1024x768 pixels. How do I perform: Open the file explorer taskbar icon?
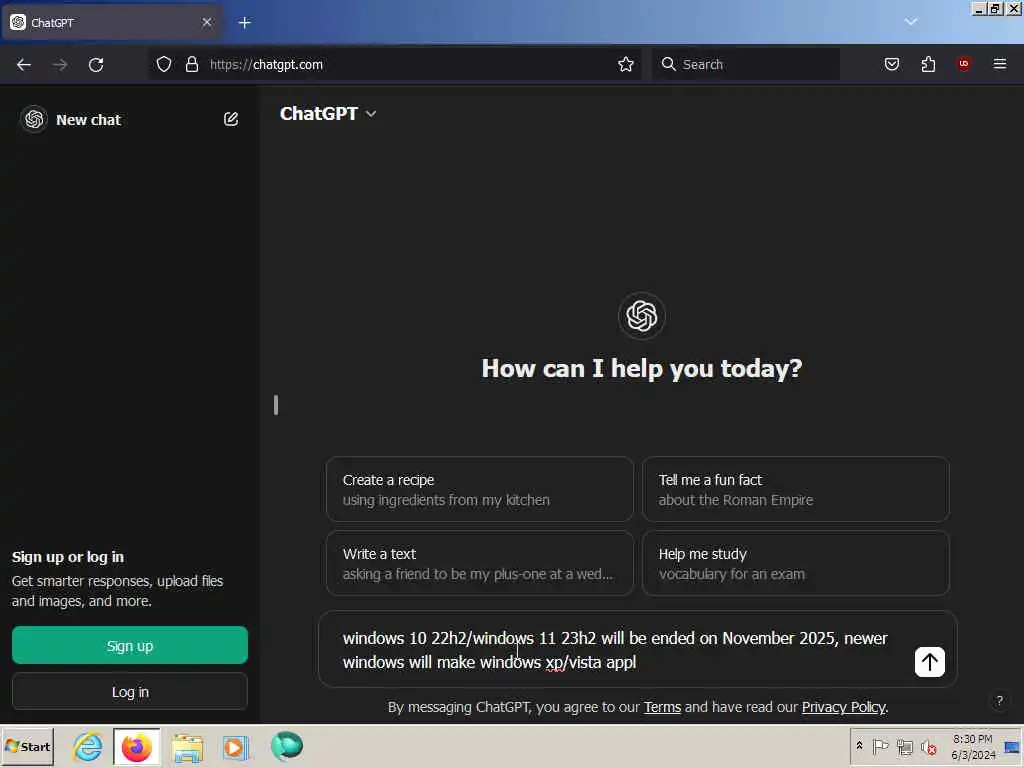187,747
